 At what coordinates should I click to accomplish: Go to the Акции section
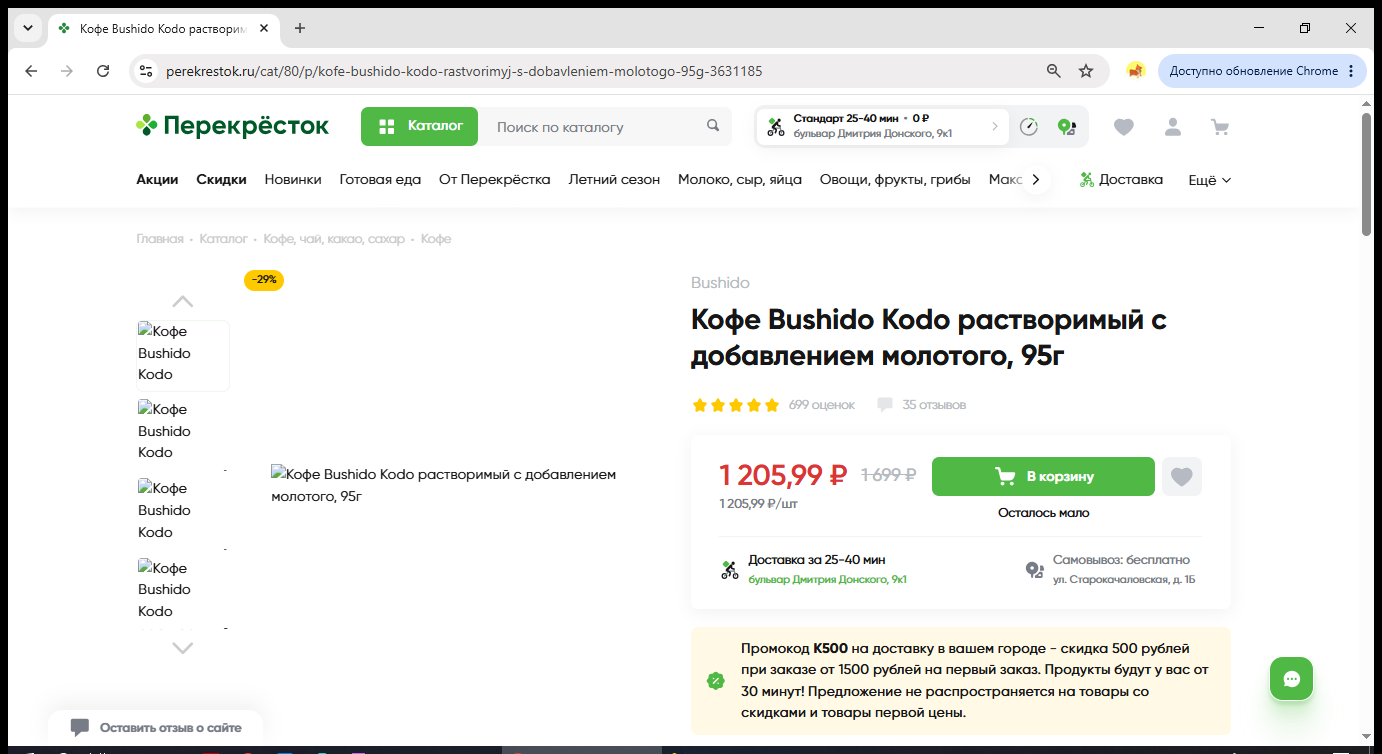pyautogui.click(x=157, y=180)
